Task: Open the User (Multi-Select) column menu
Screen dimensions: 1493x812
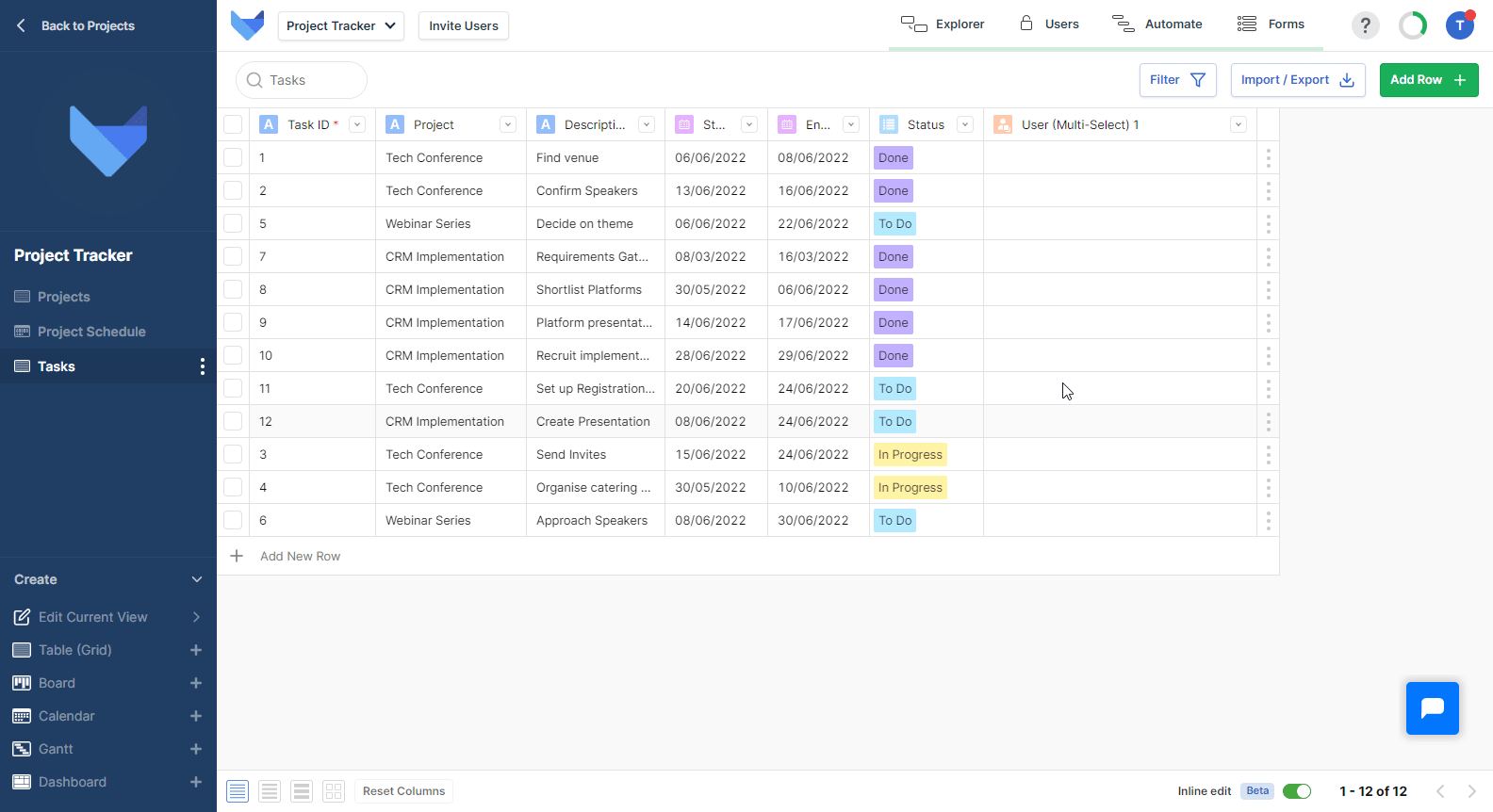Action: 1239,124
